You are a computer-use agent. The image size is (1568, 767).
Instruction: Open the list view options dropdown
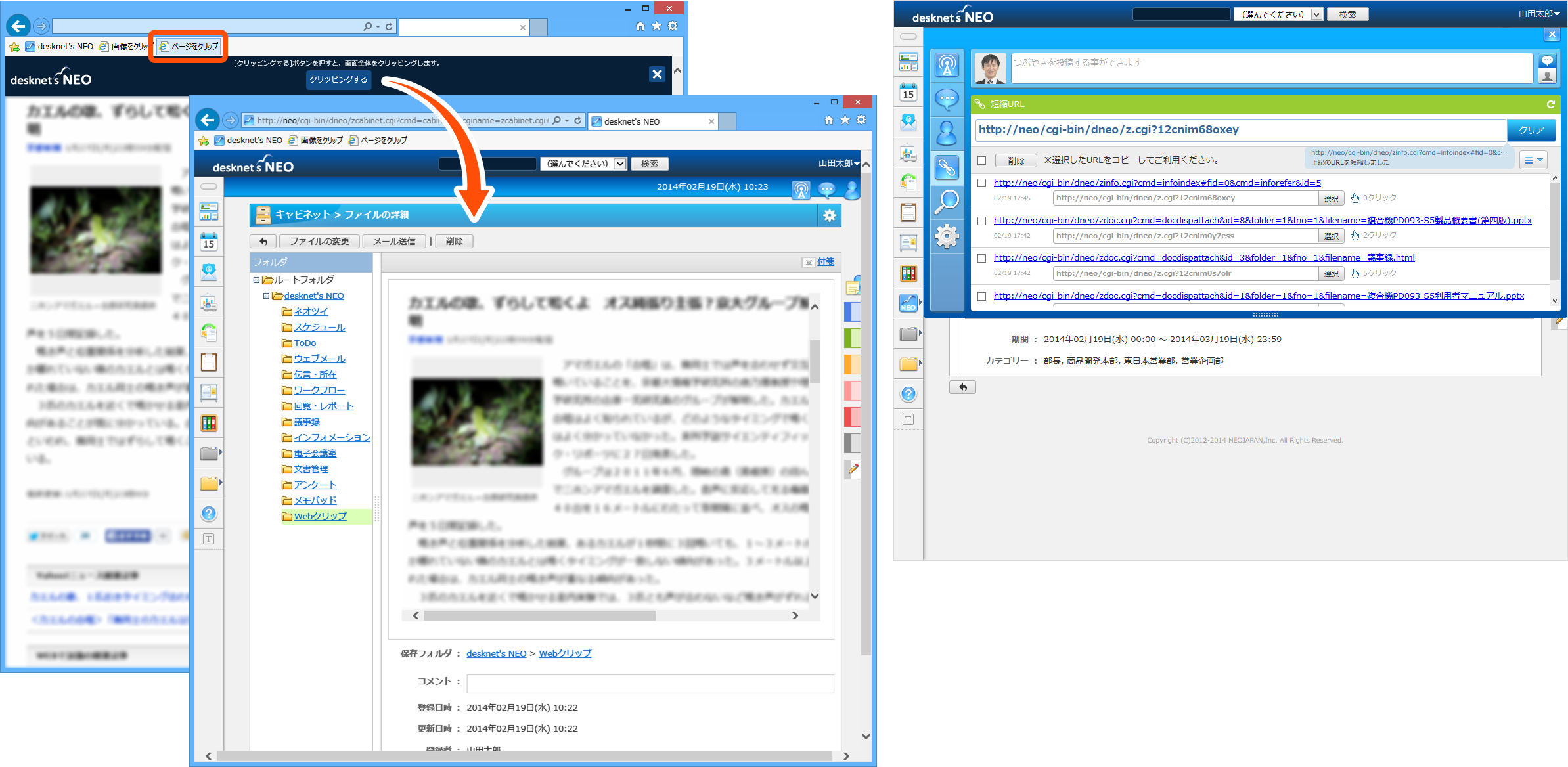1533,160
